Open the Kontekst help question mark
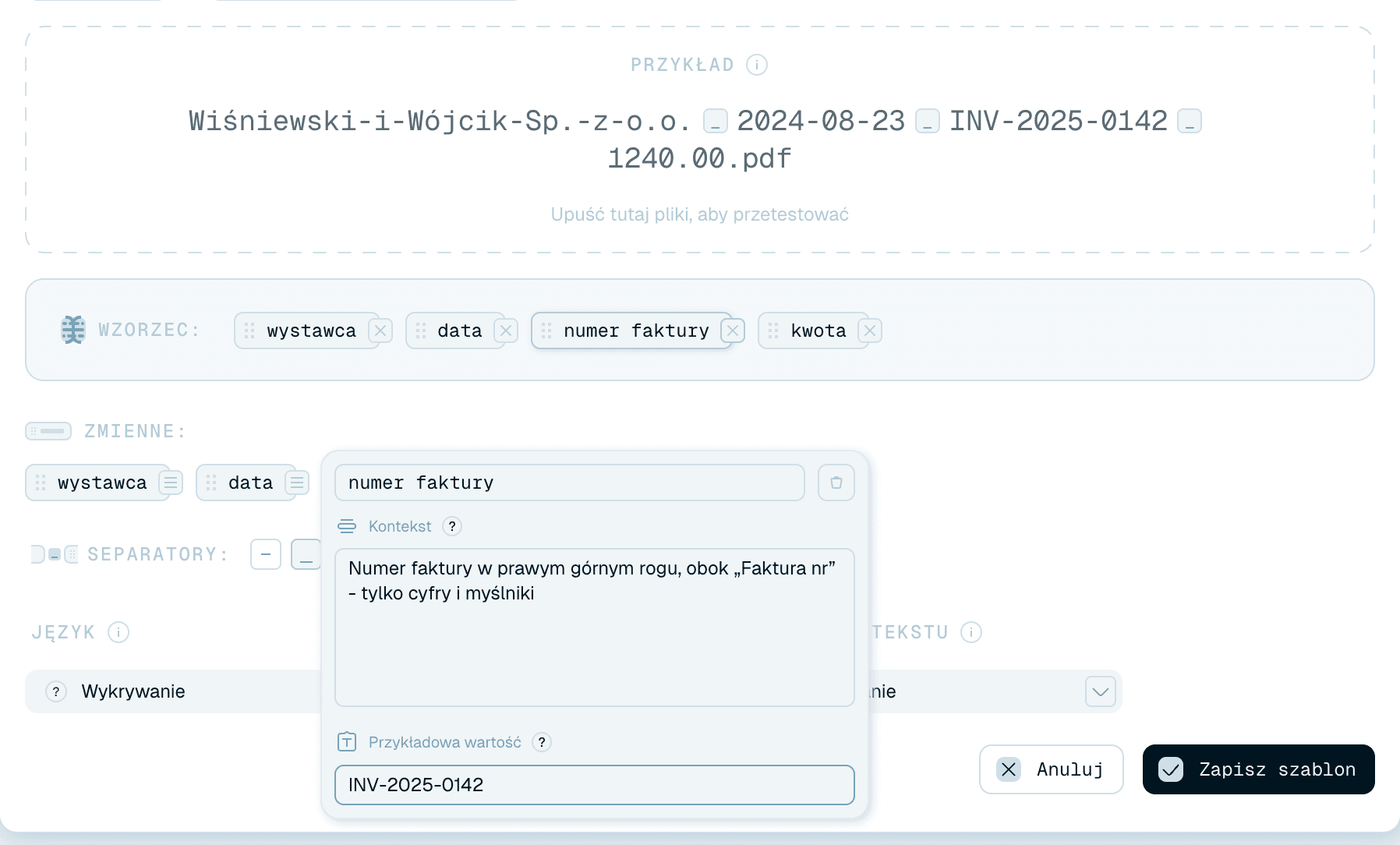The width and height of the screenshot is (1400, 845). (452, 526)
